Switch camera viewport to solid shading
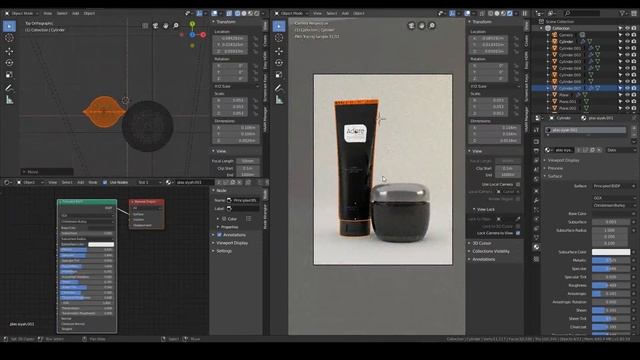Image resolution: width=640 pixels, height=360 pixels. pos(497,13)
